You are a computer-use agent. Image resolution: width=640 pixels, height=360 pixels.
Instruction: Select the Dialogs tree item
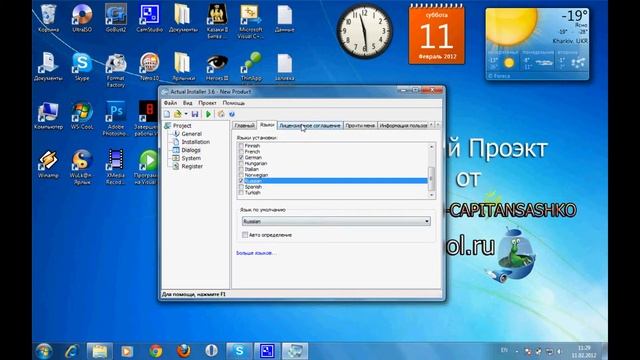pyautogui.click(x=191, y=150)
